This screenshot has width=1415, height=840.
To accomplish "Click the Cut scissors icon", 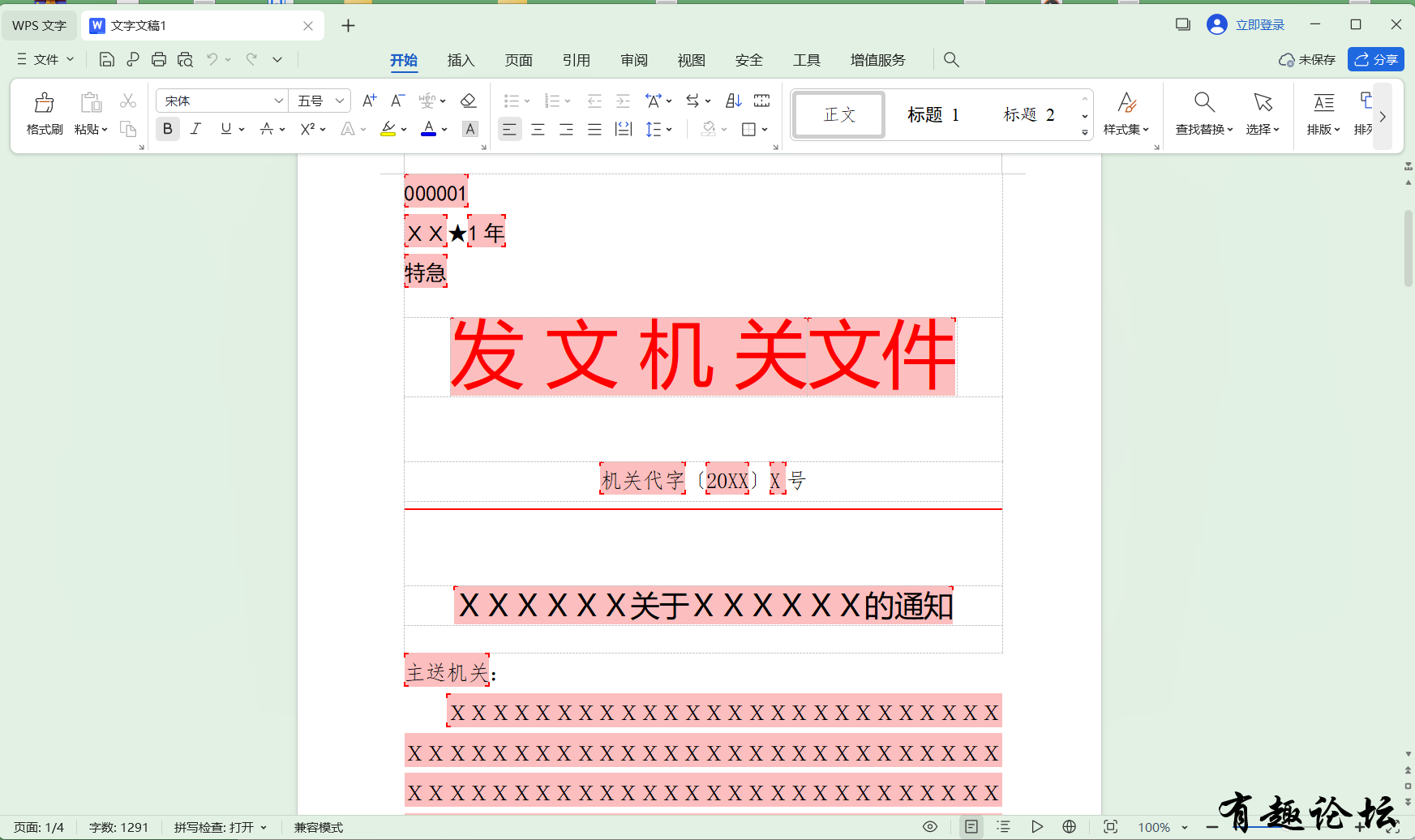I will tap(128, 101).
